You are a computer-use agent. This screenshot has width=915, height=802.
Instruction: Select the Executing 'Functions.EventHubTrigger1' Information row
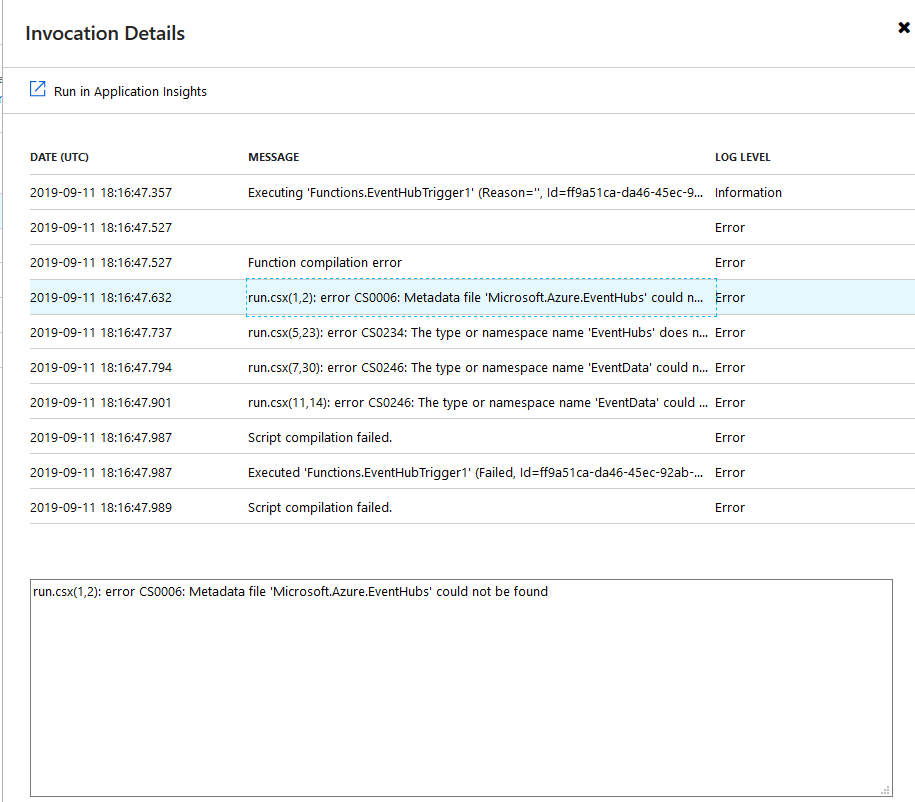[x=481, y=192]
